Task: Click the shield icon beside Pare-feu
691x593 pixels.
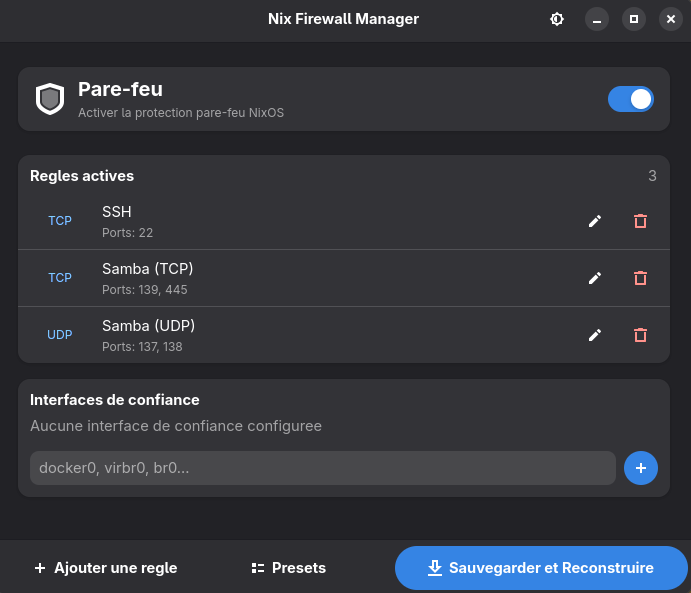Action: [50, 99]
